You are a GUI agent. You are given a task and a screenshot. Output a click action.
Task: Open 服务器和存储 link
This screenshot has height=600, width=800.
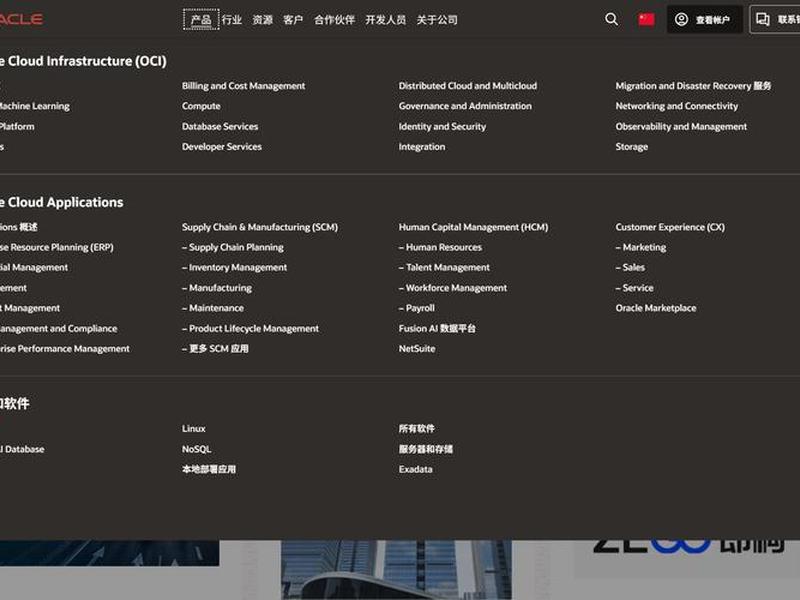coord(426,449)
